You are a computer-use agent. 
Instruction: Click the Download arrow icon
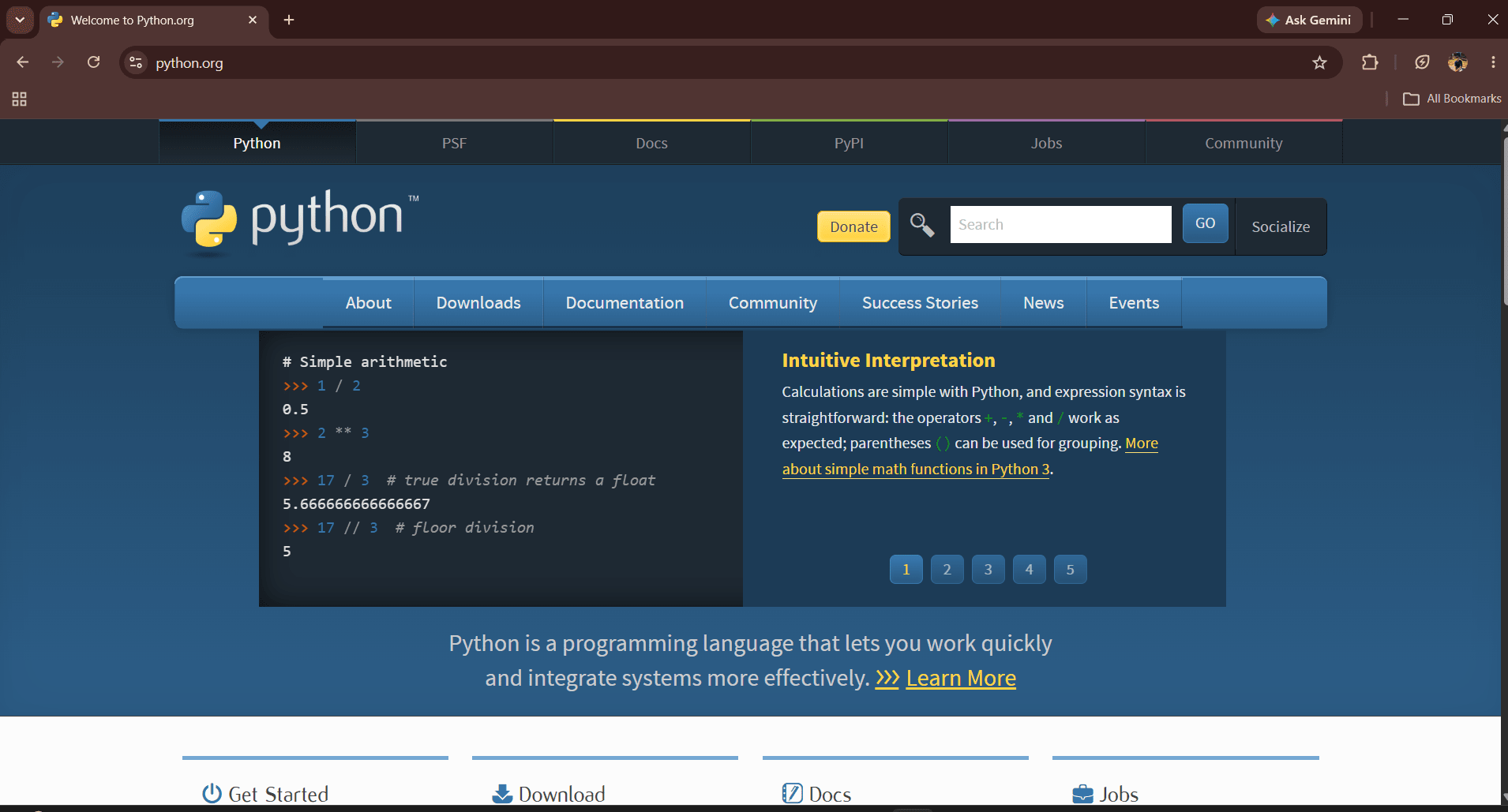tap(502, 793)
